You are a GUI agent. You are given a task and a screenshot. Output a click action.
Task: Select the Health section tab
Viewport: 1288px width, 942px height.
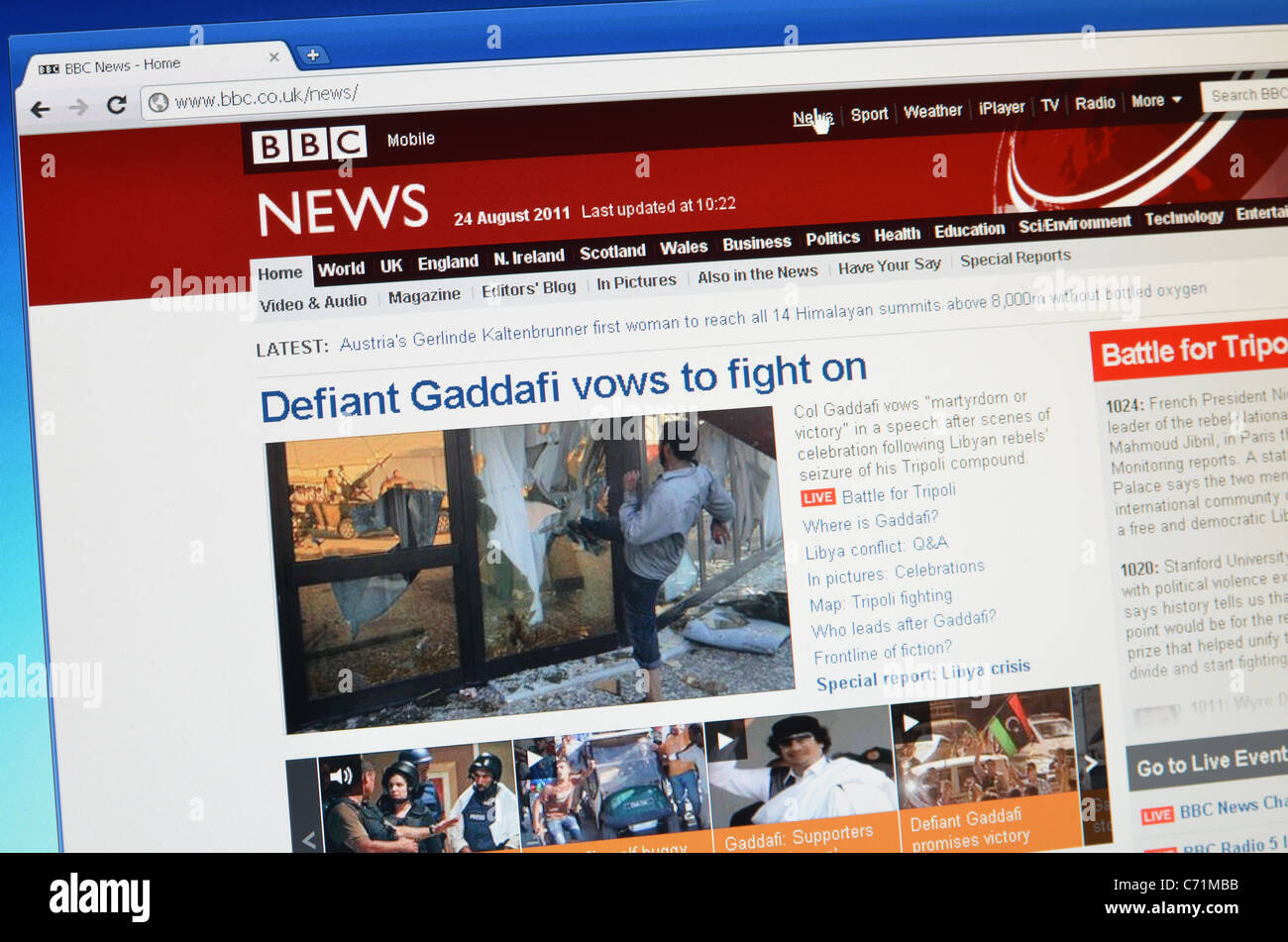[x=898, y=235]
